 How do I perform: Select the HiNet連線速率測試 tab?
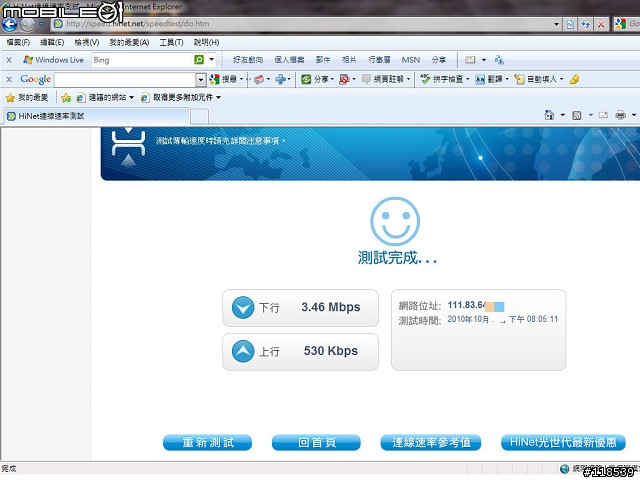[97, 116]
